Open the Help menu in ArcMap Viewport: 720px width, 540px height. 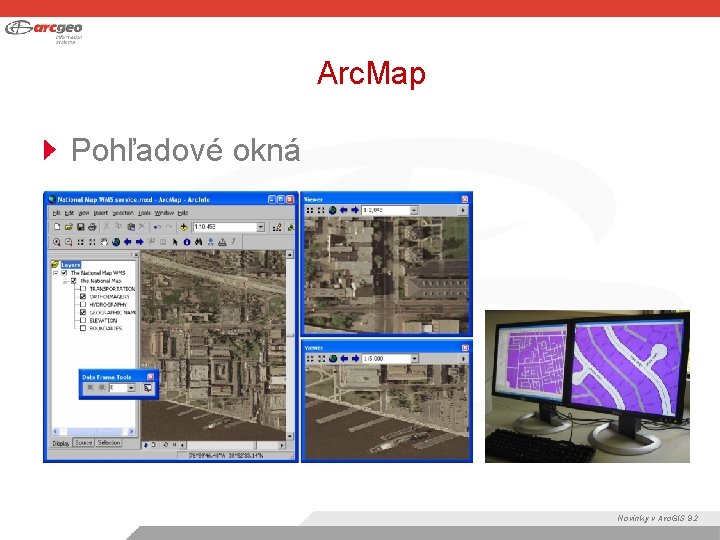183,213
